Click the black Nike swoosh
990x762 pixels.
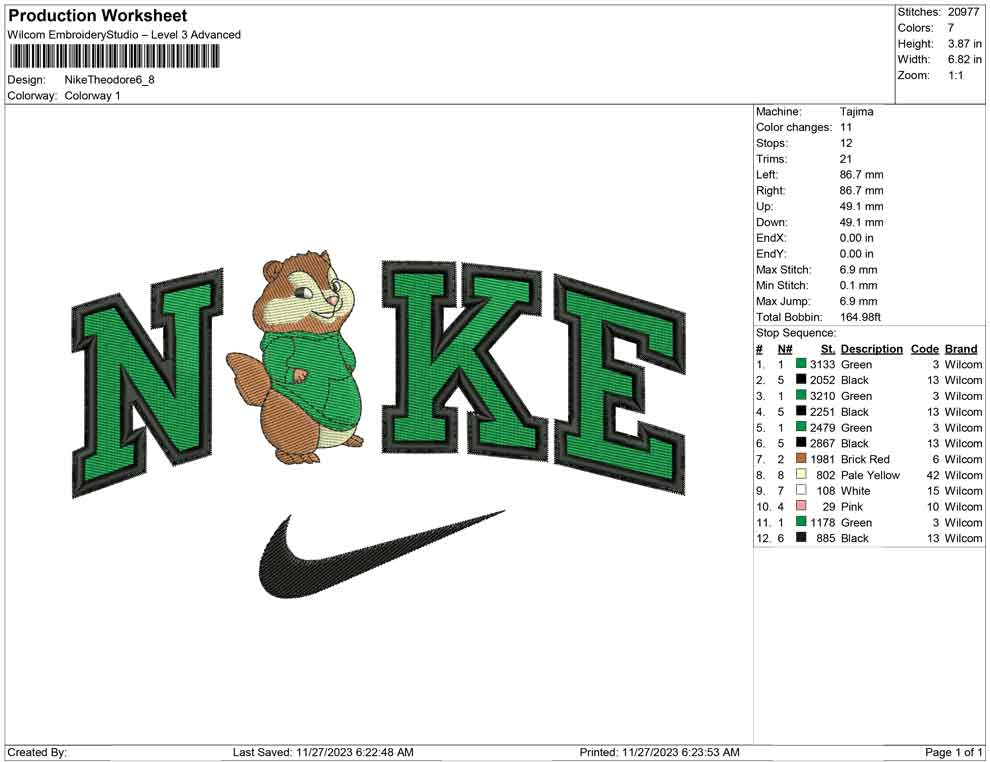tap(381, 554)
